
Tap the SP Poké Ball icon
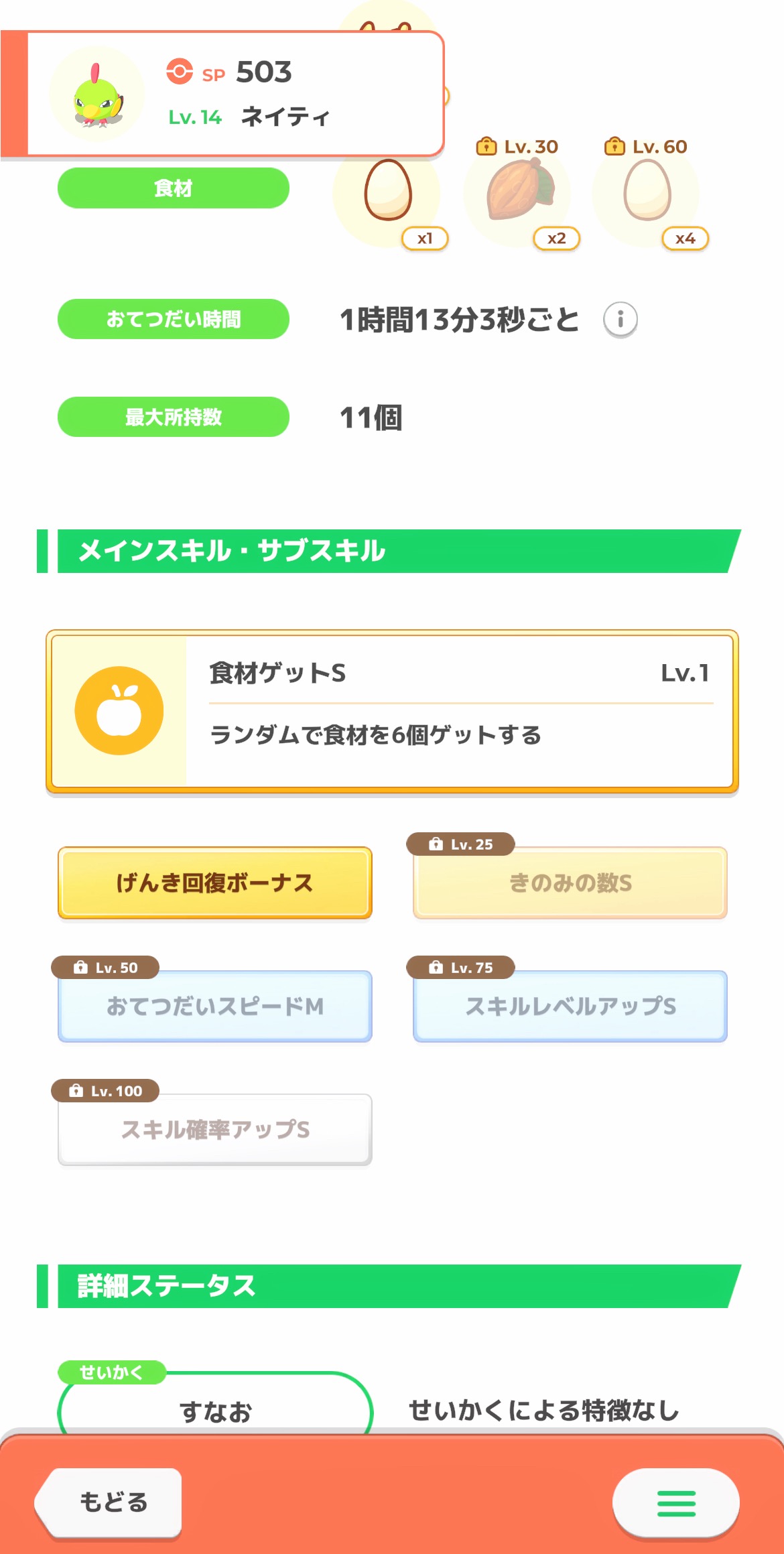[x=180, y=72]
